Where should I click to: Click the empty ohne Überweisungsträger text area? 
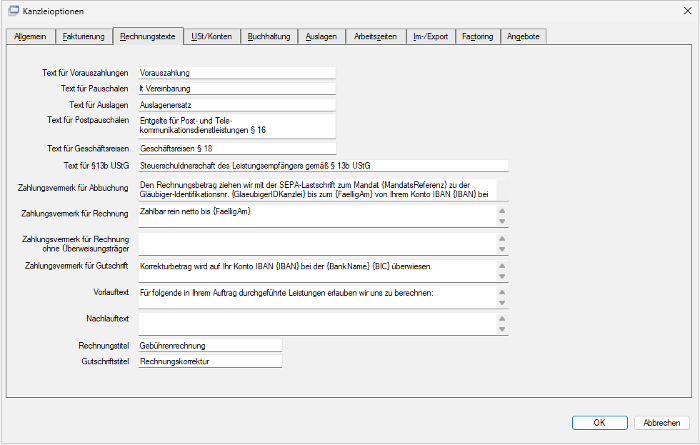(317, 244)
